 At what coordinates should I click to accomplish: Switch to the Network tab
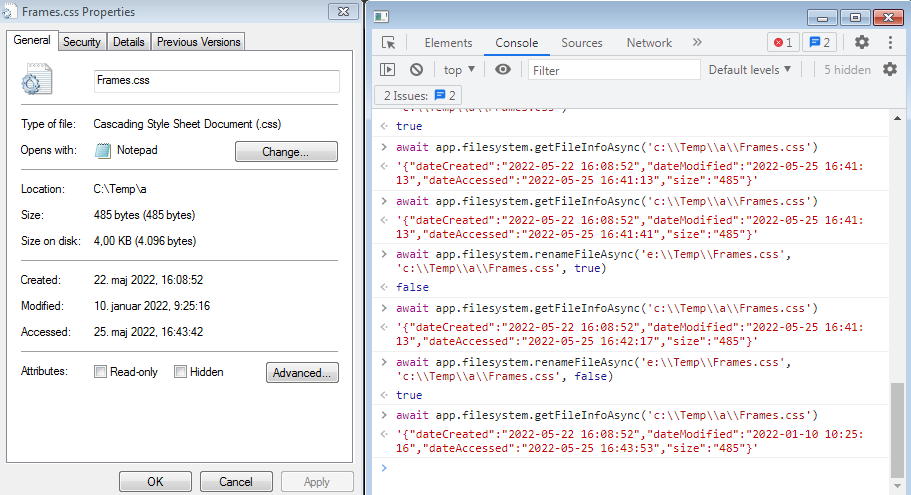649,43
